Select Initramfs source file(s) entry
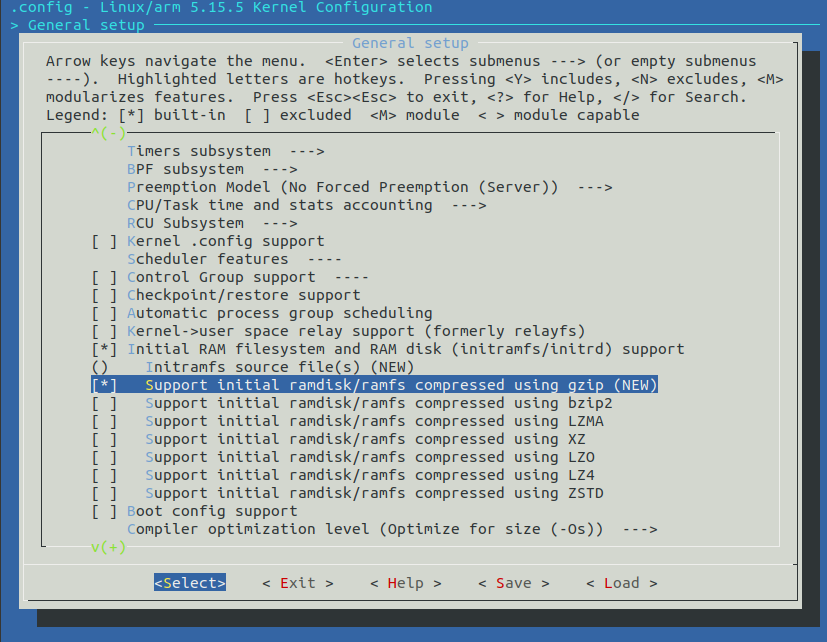 tap(253, 367)
